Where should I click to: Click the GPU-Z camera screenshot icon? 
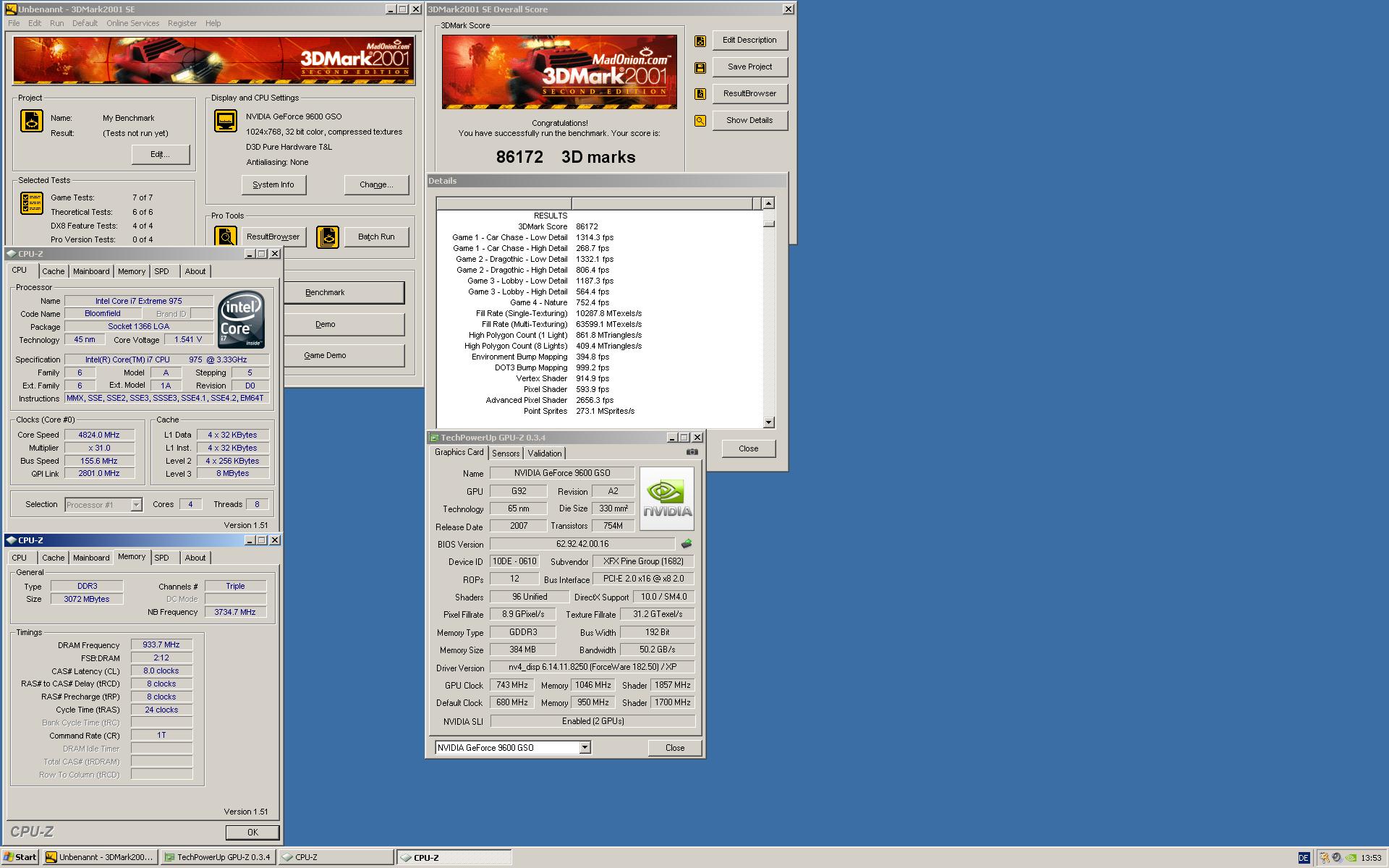point(692,452)
